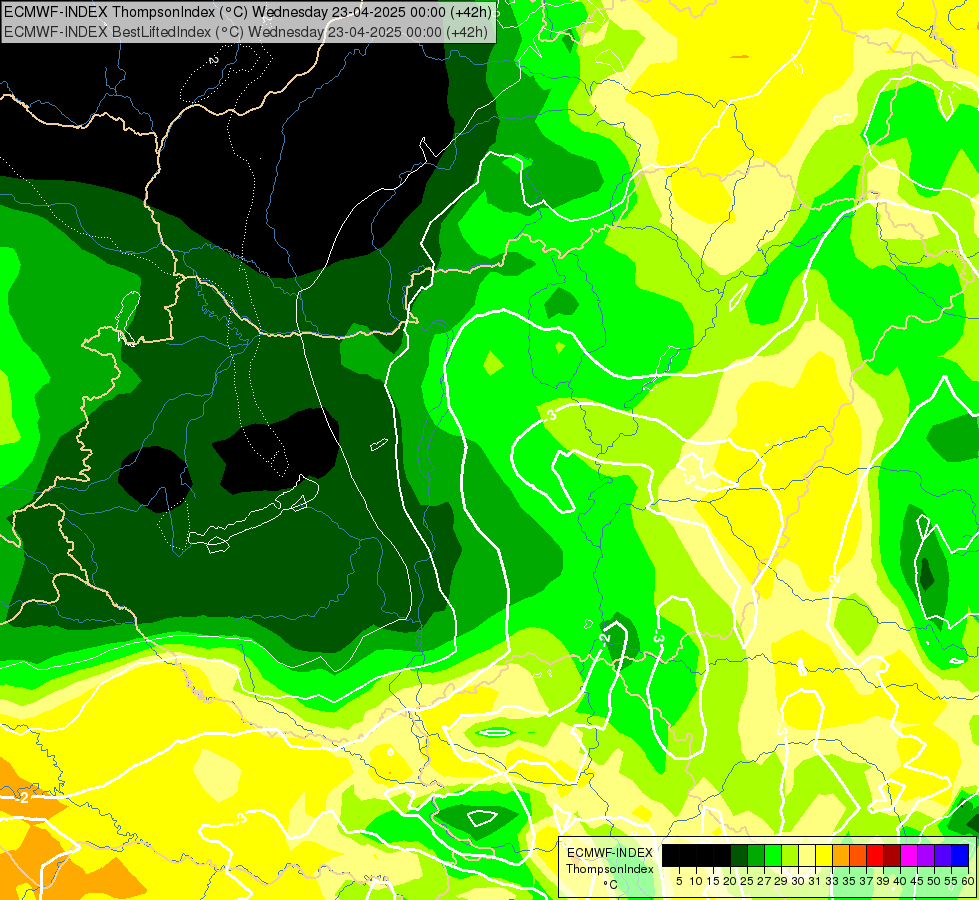Select the red-orange 35–37 legend swatch
This screenshot has width=979, height=900.
coord(858,855)
